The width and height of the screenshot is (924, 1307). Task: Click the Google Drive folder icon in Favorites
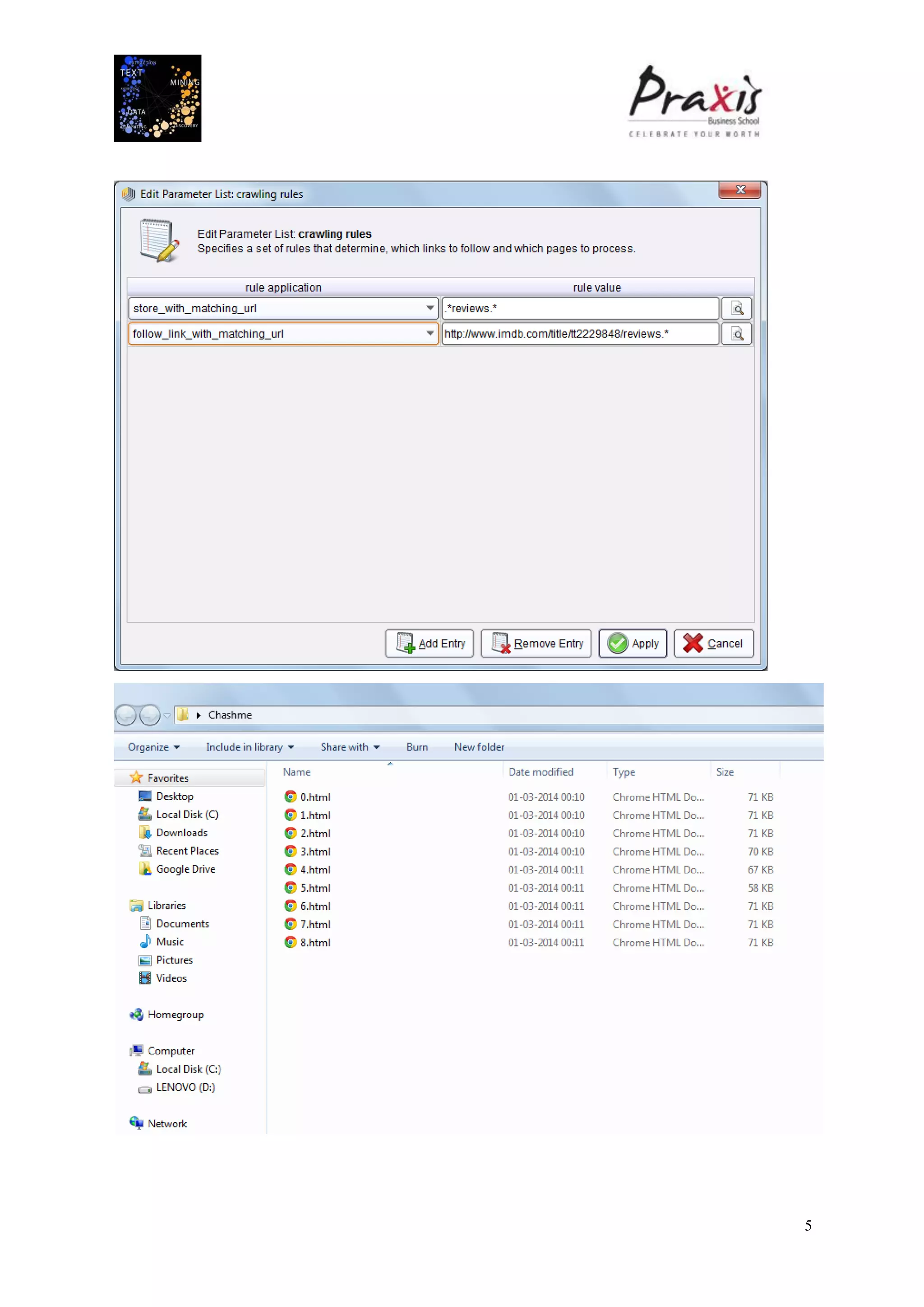pyautogui.click(x=145, y=869)
